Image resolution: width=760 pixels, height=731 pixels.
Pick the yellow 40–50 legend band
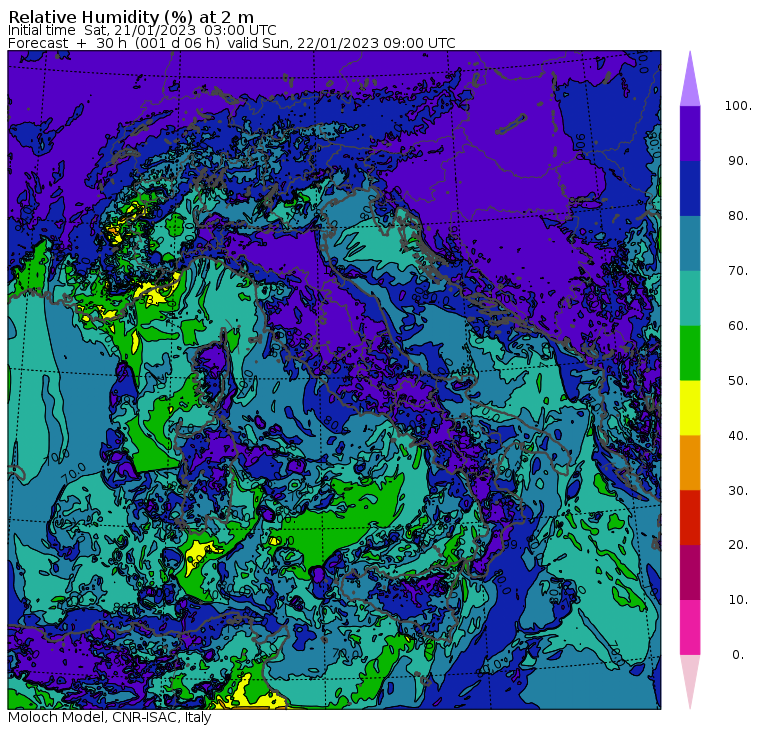pos(690,408)
